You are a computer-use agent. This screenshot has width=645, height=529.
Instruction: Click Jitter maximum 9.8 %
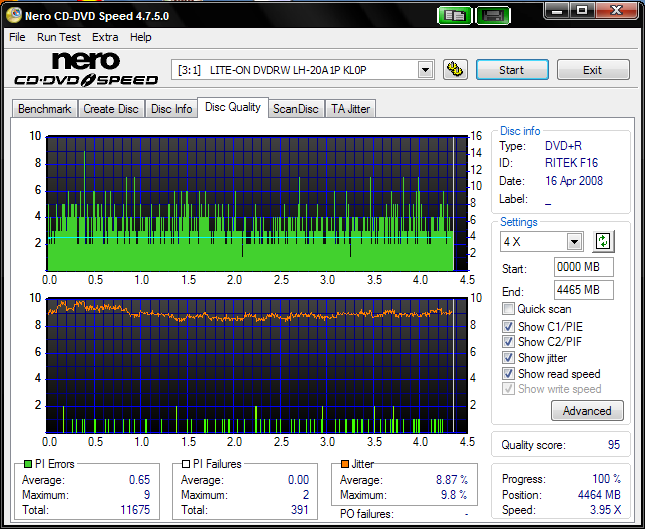coord(454,495)
